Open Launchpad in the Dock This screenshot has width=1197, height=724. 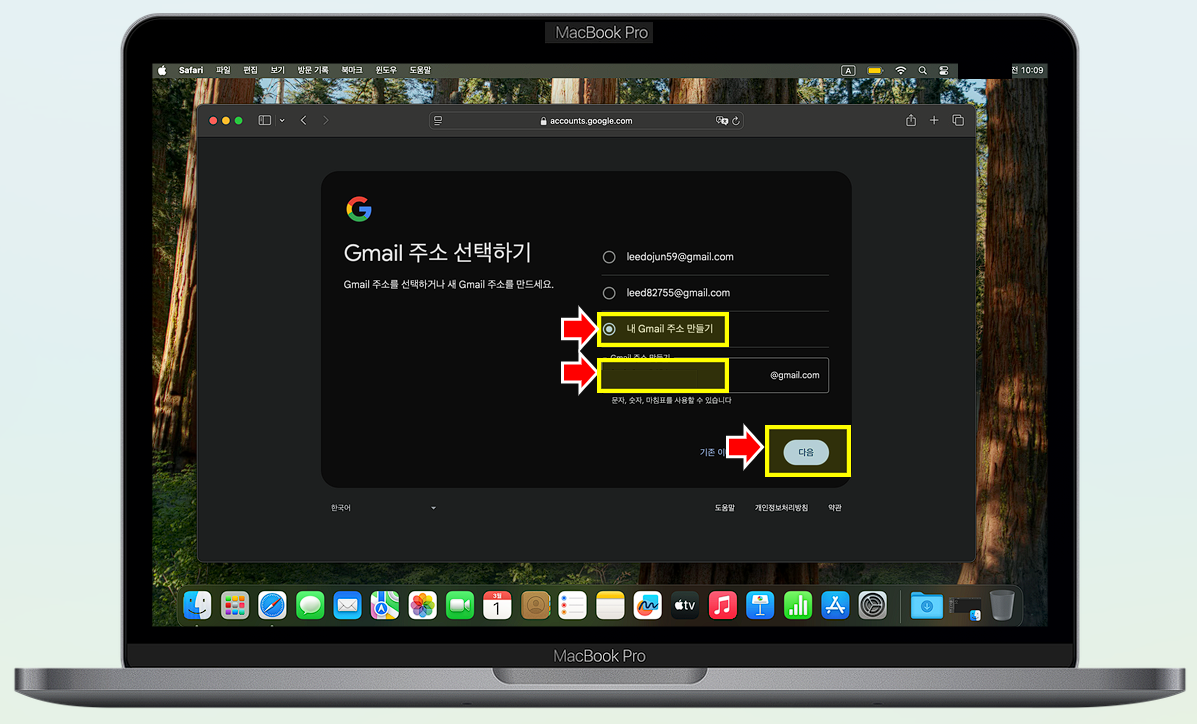(x=235, y=606)
